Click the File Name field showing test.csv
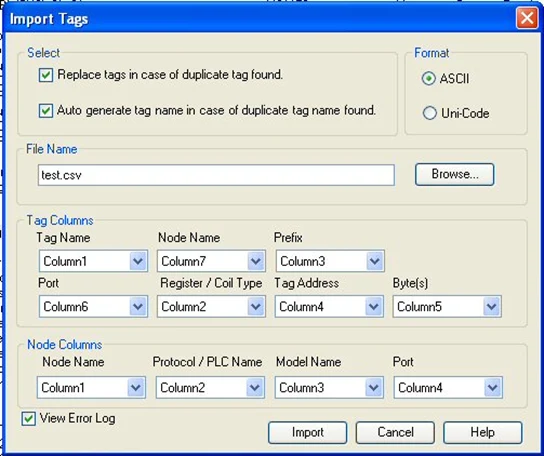 (x=216, y=175)
